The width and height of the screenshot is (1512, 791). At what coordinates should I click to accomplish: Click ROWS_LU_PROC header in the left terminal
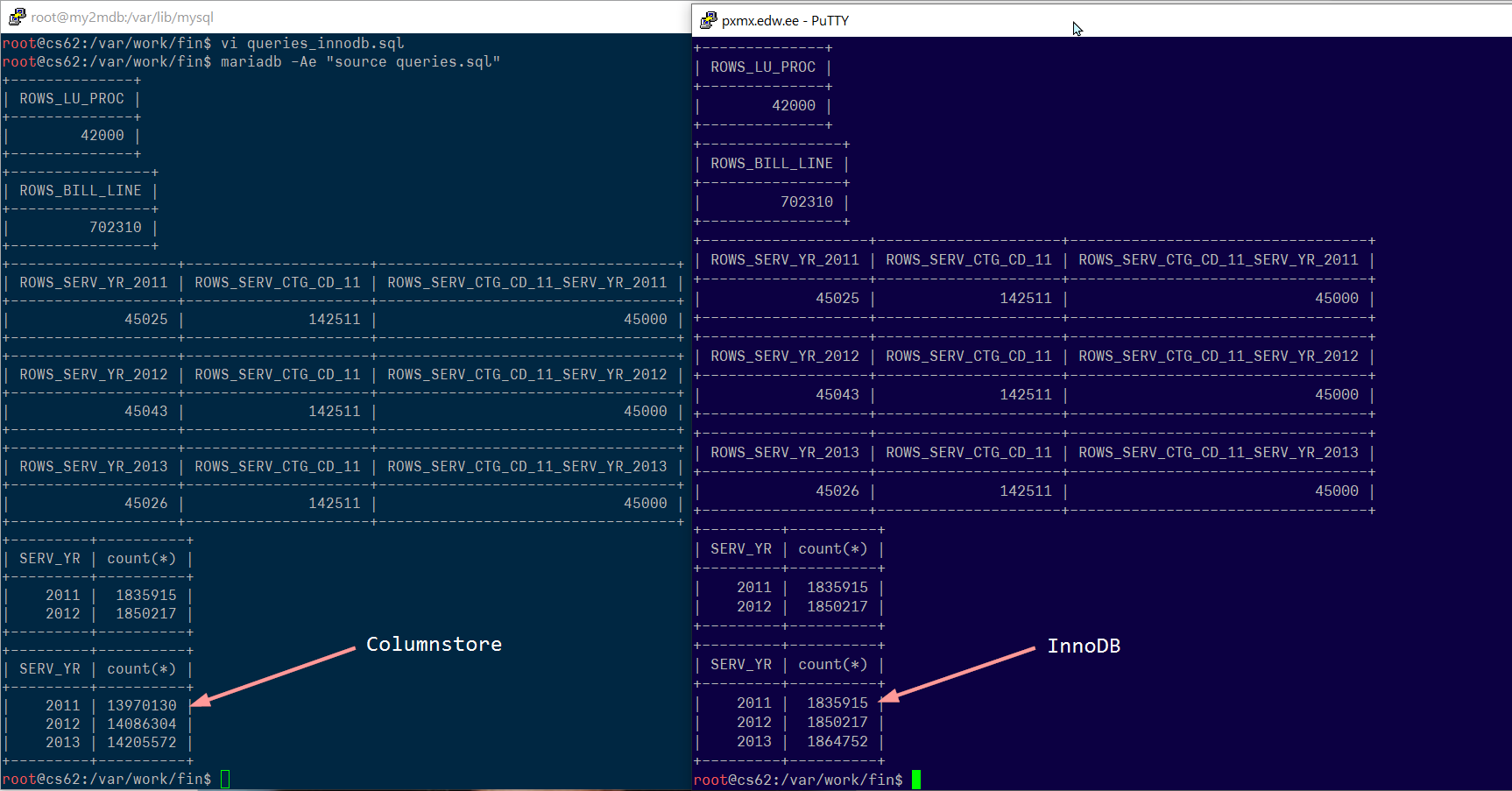click(x=72, y=99)
